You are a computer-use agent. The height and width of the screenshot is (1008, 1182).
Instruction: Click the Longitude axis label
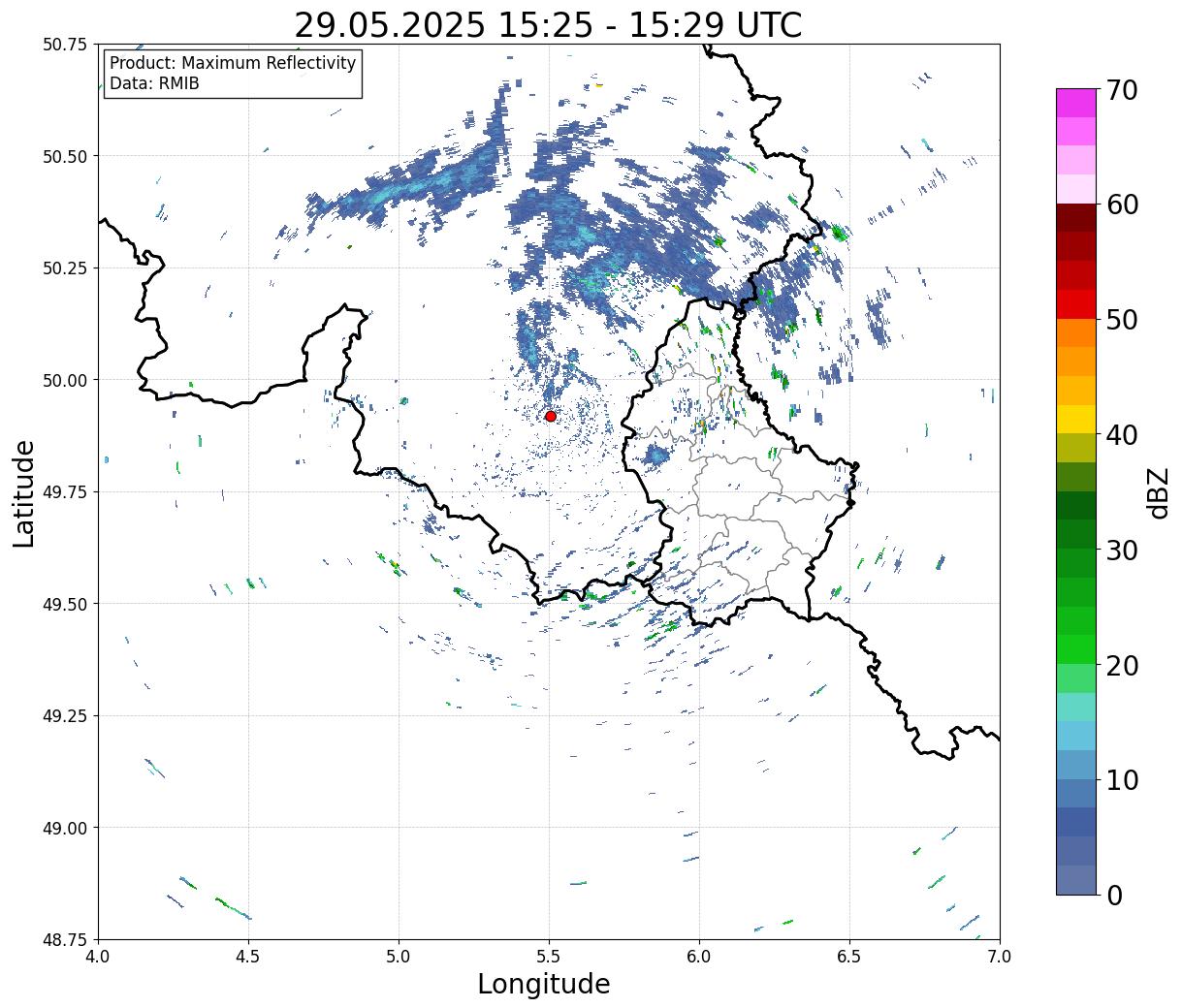[x=544, y=984]
